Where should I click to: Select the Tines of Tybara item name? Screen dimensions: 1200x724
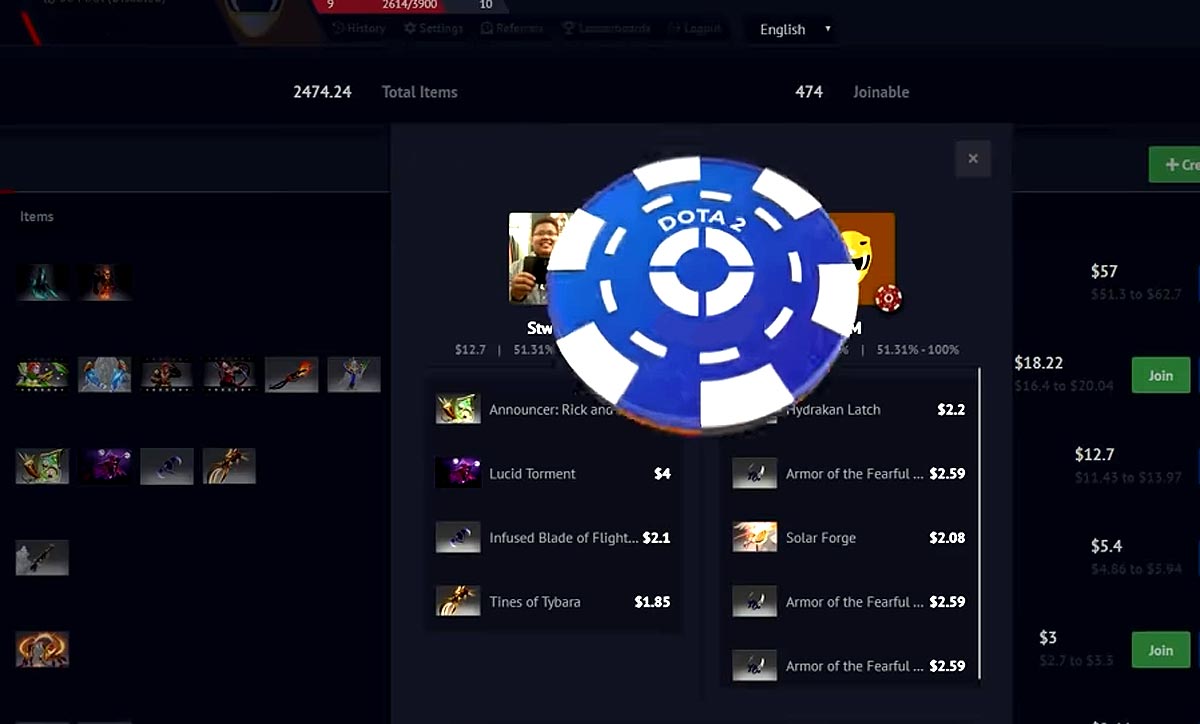534,602
